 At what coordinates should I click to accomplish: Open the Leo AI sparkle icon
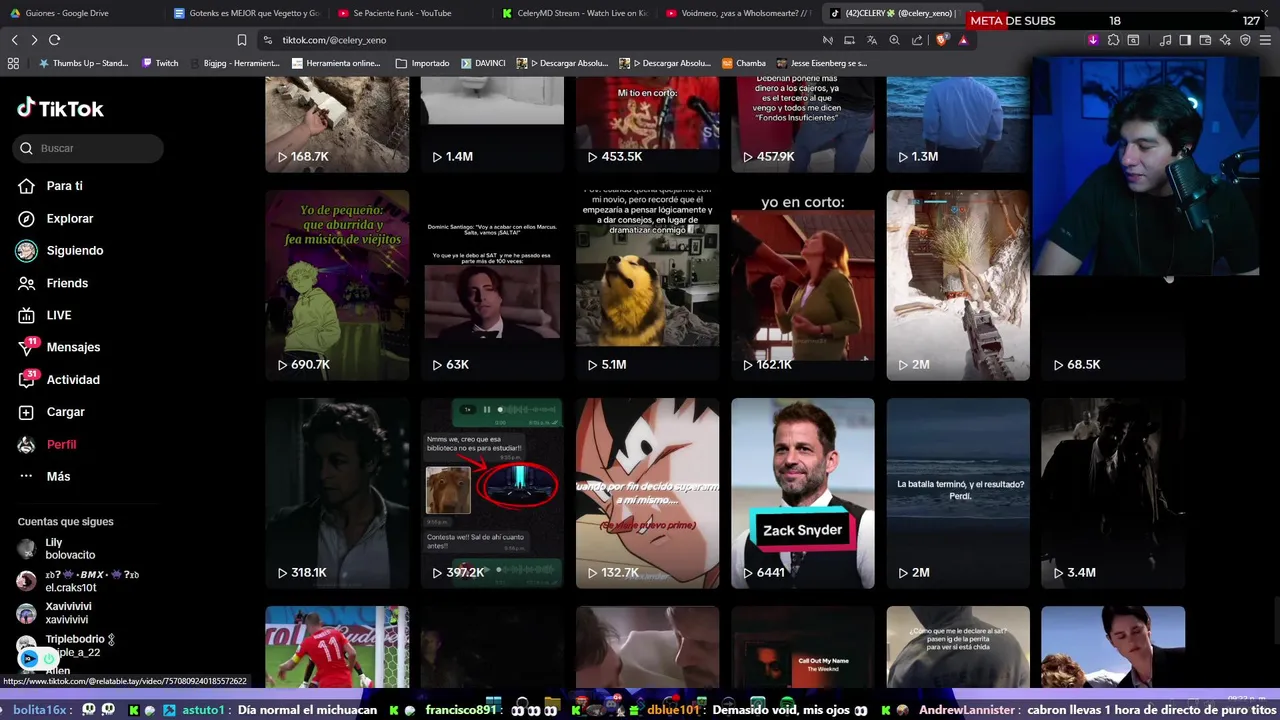[x=1225, y=40]
